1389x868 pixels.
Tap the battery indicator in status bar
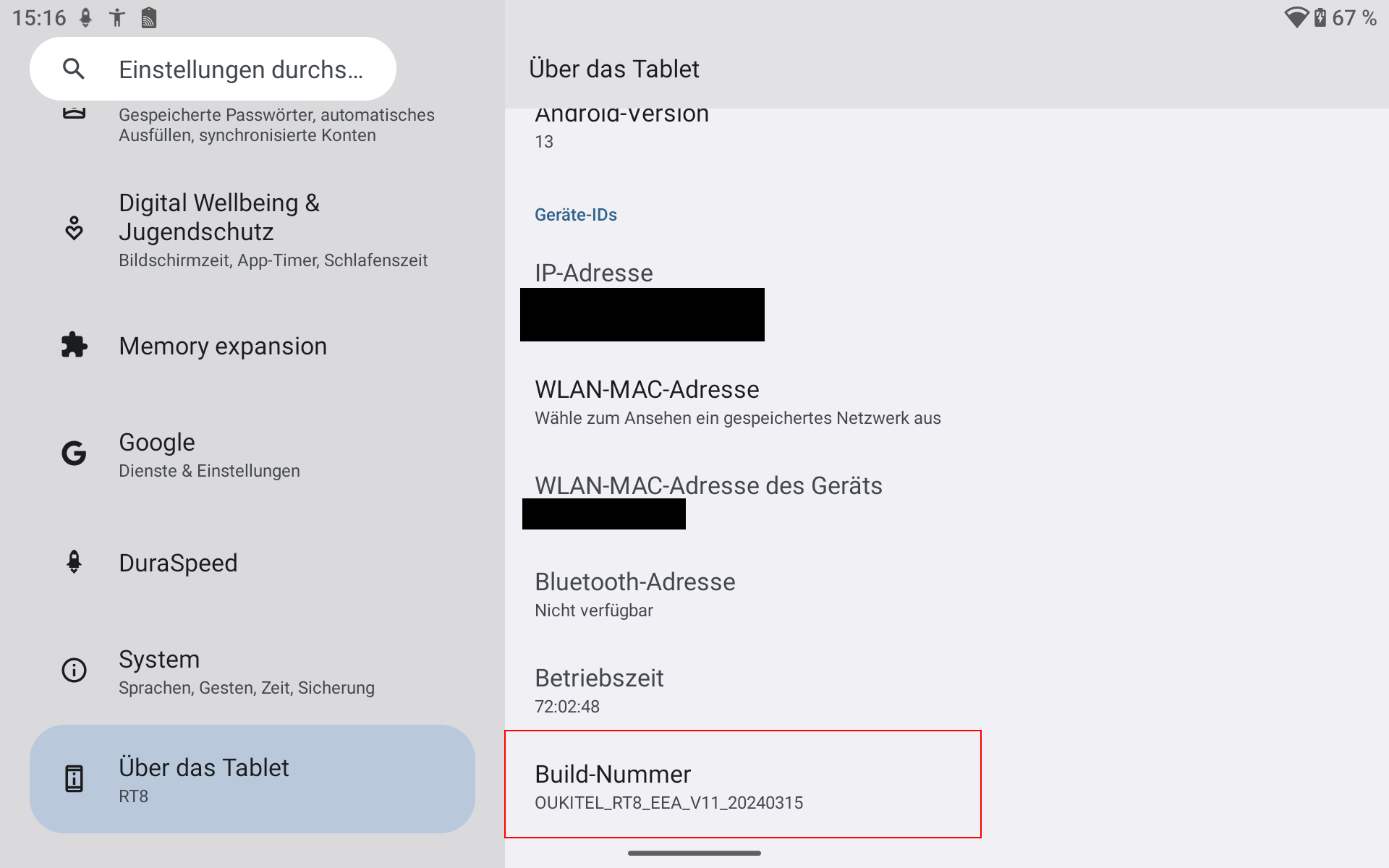click(1320, 17)
